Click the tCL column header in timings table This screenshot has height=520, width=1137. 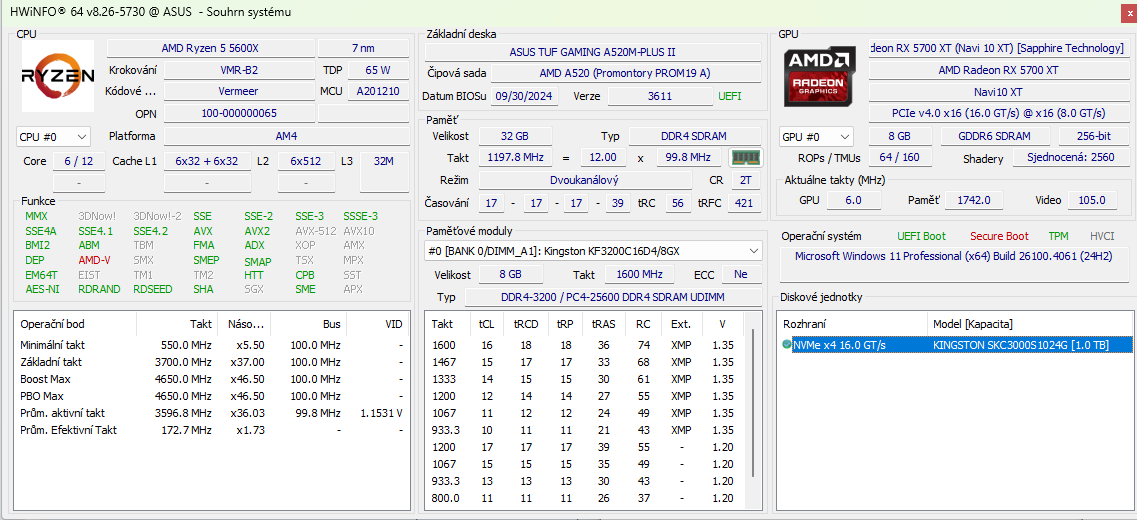[x=487, y=324]
